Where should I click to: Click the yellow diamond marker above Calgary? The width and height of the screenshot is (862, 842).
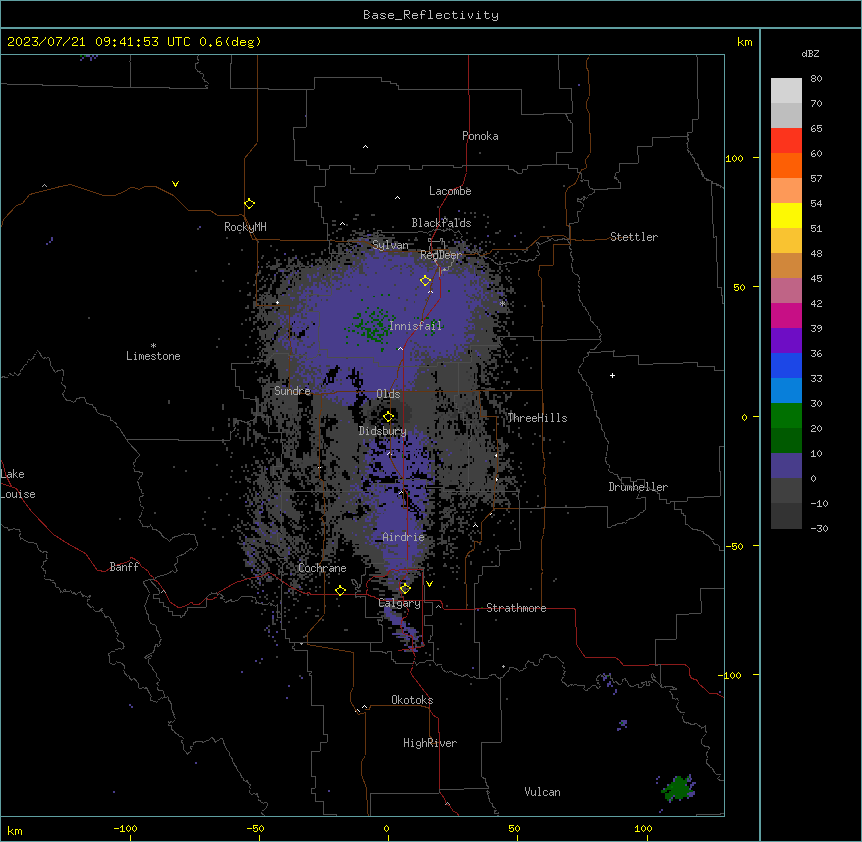tap(405, 589)
